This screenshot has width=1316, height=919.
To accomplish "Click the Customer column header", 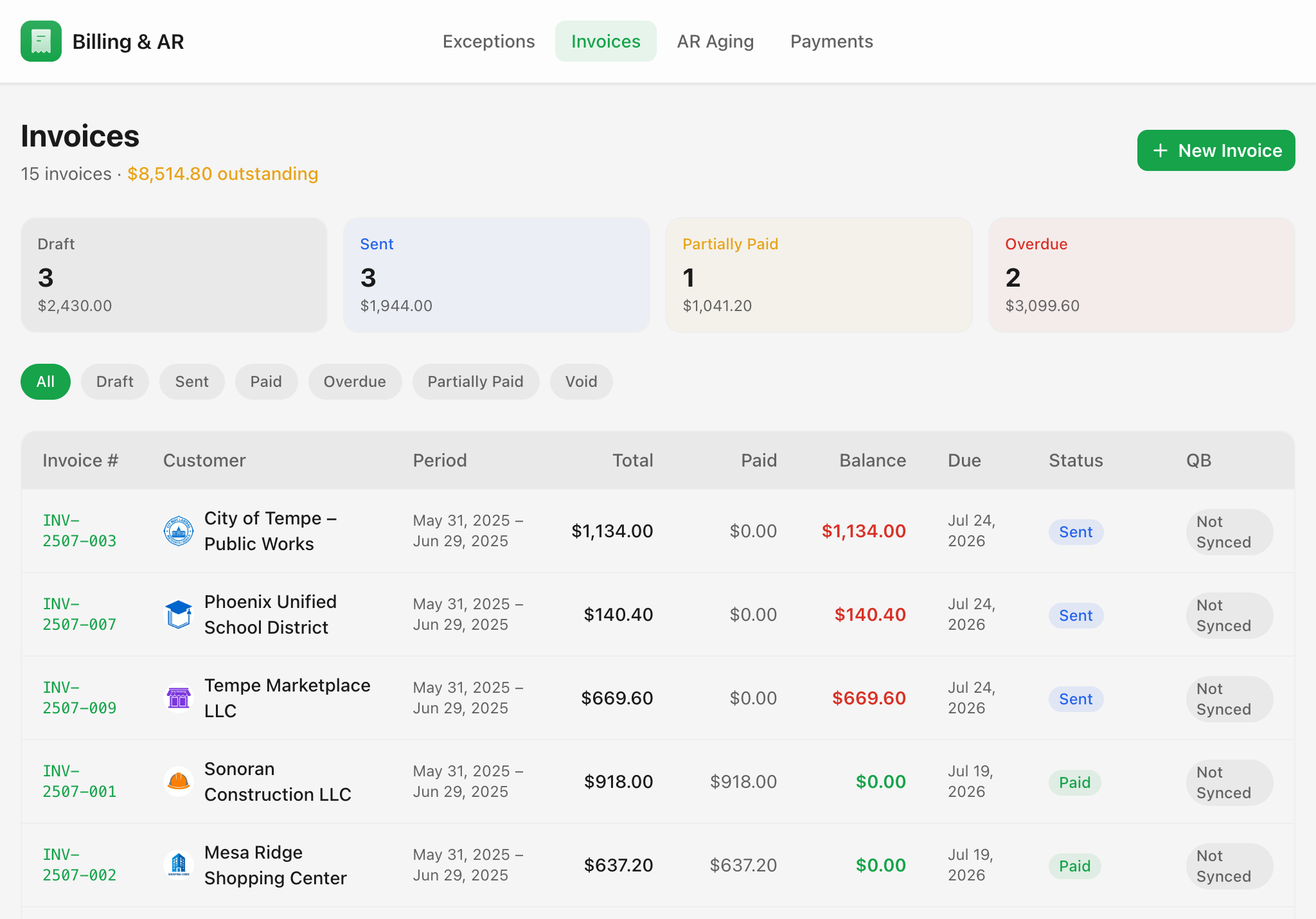I will coord(204,460).
